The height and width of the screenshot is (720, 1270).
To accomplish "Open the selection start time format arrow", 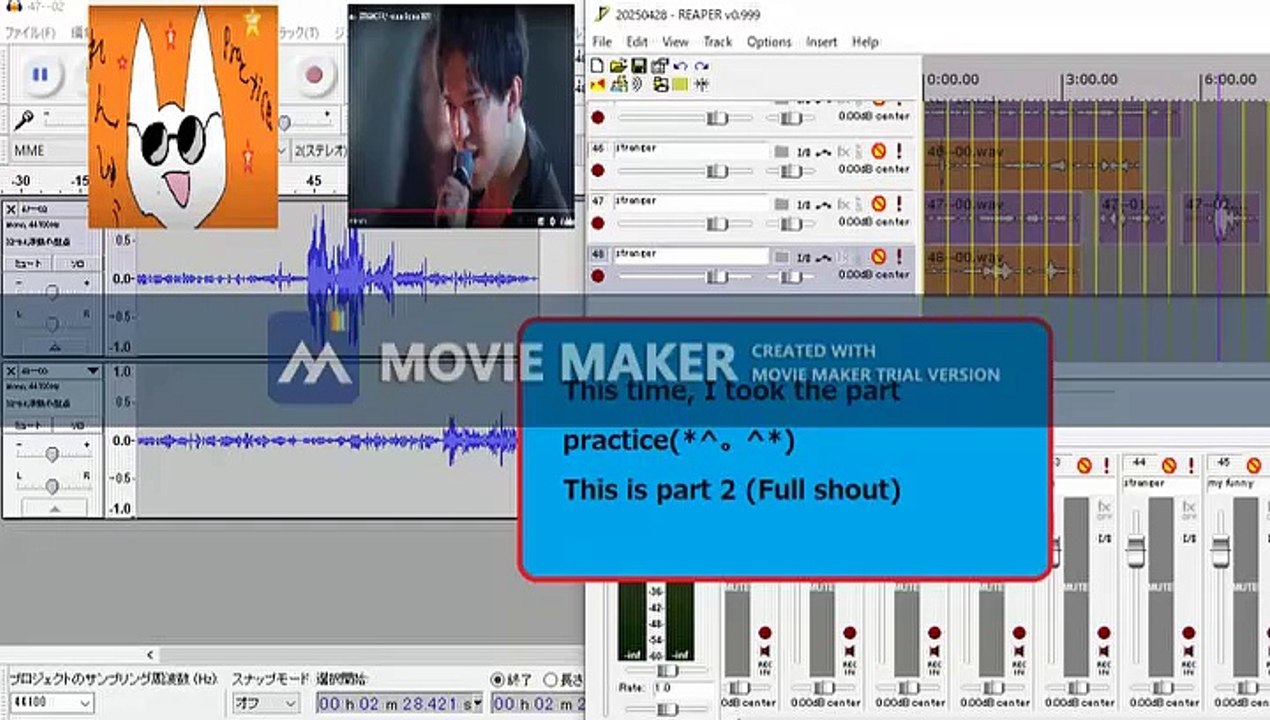I will (x=479, y=704).
